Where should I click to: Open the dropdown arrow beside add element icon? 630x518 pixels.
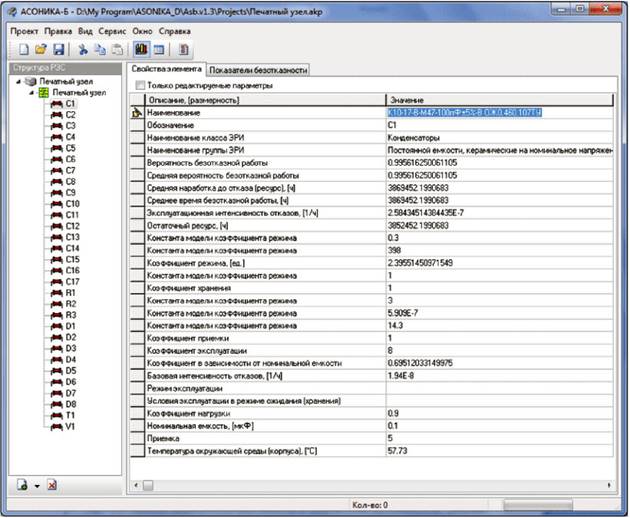tap(36, 486)
